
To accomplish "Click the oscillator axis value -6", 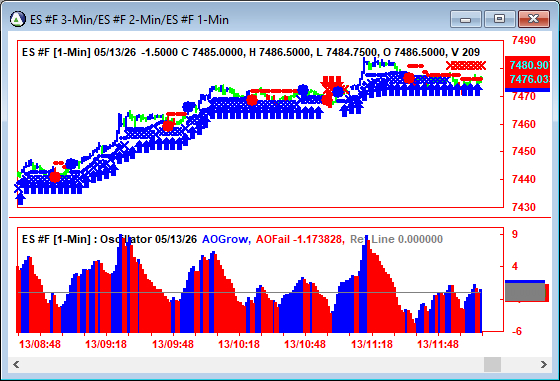I will [516, 331].
